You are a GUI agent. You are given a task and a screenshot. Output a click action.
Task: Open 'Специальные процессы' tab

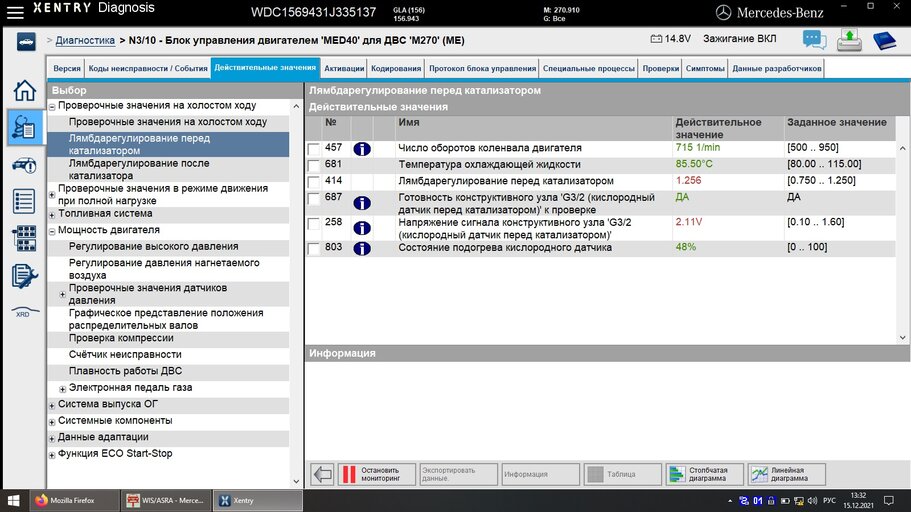(589, 69)
